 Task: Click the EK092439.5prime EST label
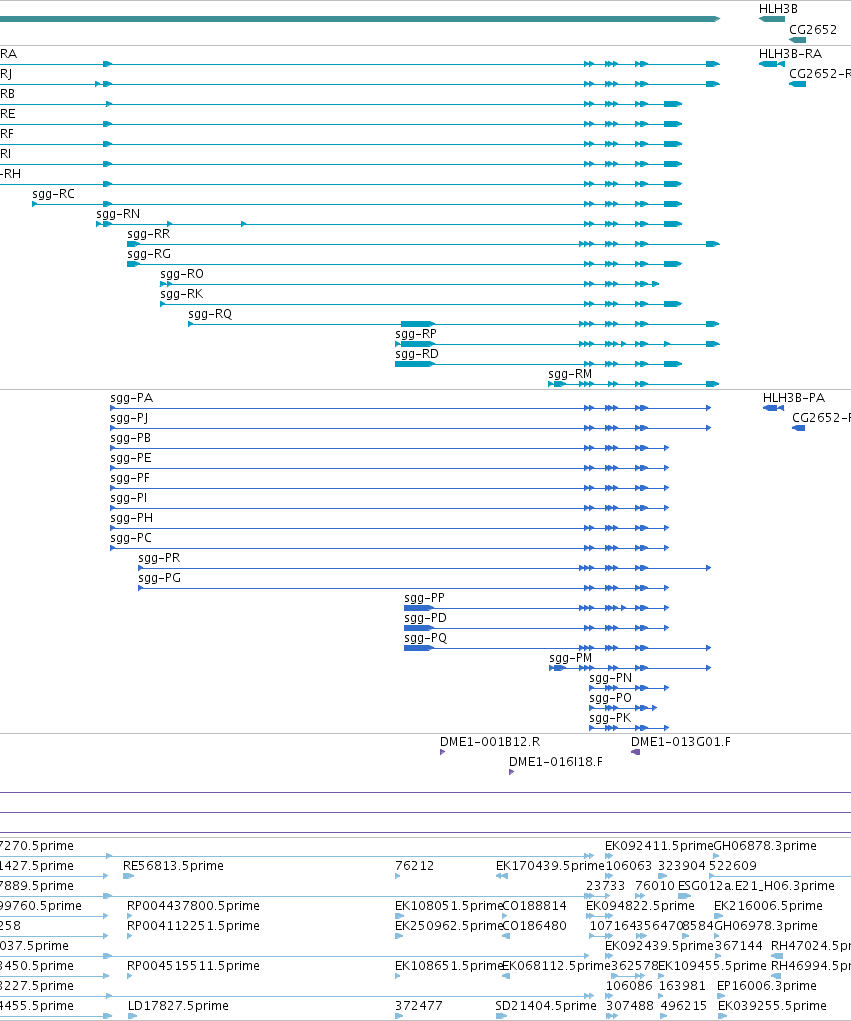coord(660,946)
